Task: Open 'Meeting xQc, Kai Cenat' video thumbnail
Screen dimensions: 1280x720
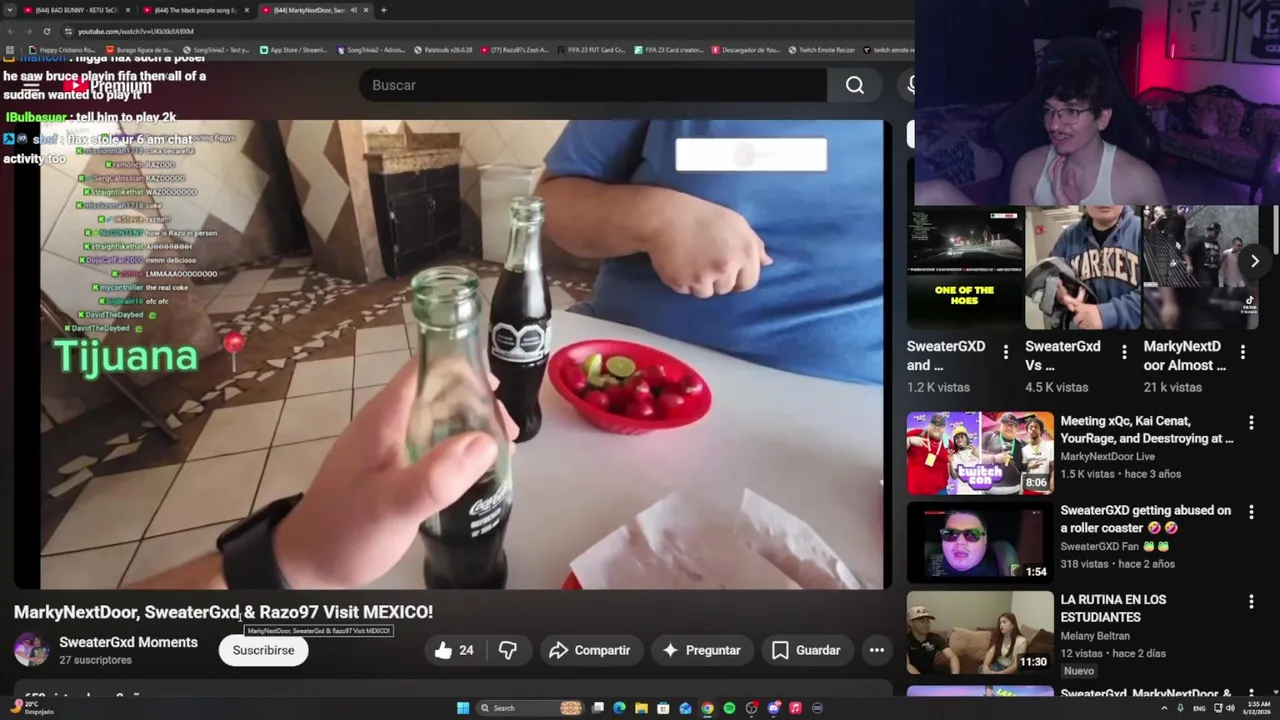Action: [980, 453]
